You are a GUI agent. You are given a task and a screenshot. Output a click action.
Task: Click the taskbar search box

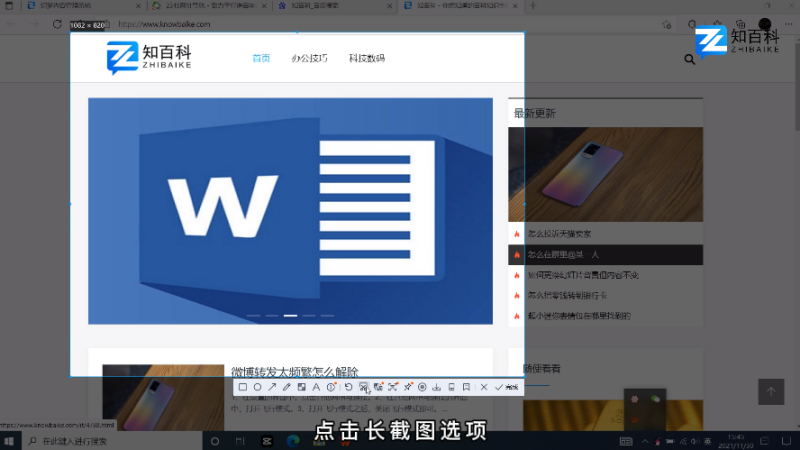click(112, 441)
